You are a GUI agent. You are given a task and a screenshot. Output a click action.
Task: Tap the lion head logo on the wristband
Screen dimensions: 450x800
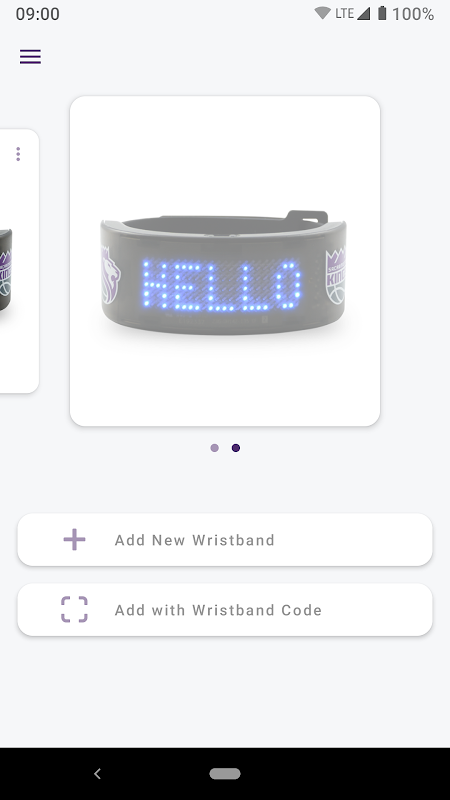tap(111, 276)
